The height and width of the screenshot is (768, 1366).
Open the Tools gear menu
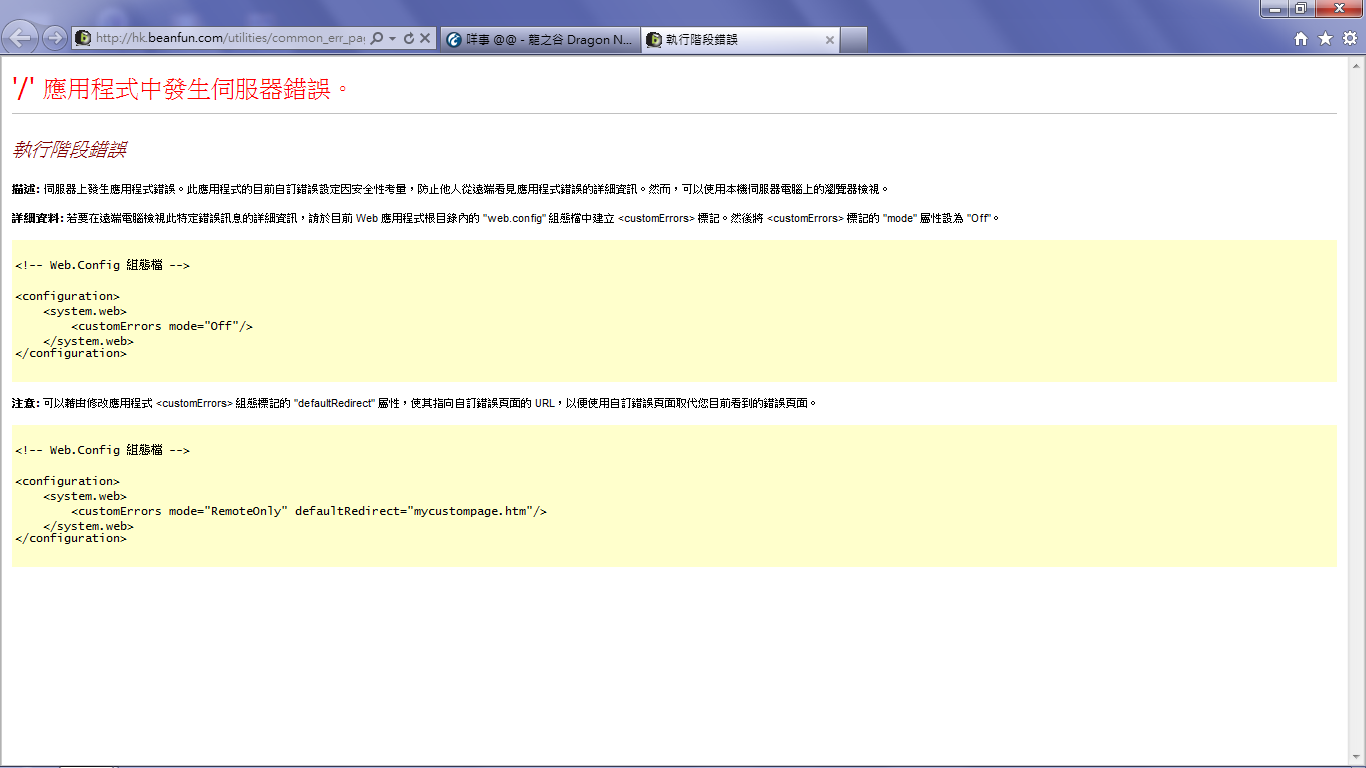(x=1349, y=38)
